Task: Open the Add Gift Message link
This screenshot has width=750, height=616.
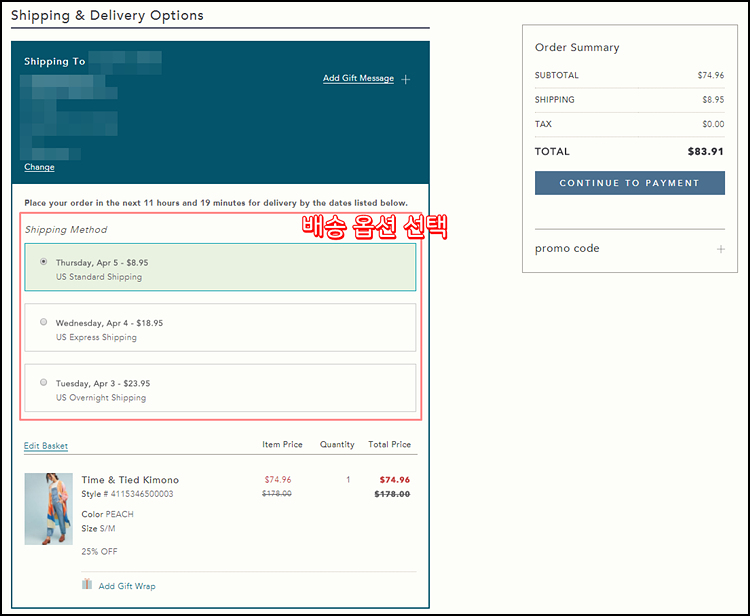Action: click(358, 78)
